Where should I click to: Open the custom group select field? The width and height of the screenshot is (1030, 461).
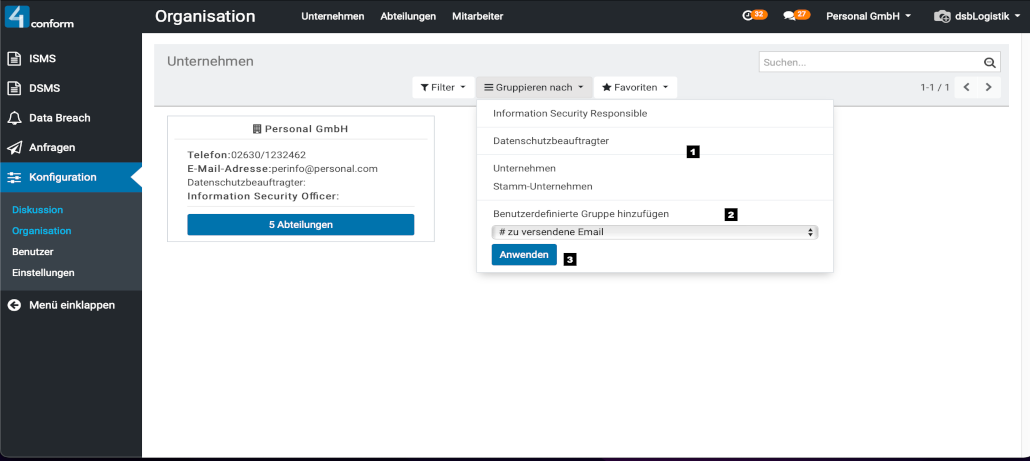(x=655, y=232)
